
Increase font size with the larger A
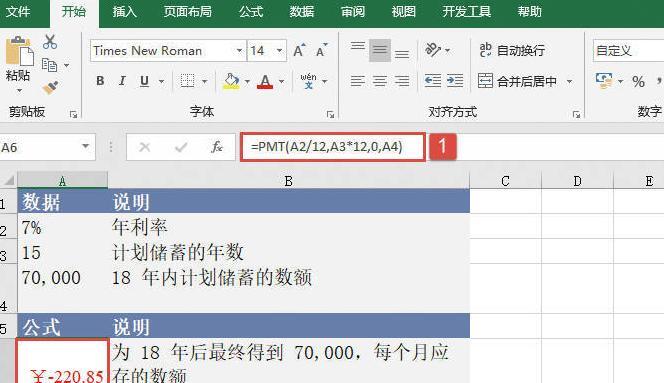pos(299,51)
